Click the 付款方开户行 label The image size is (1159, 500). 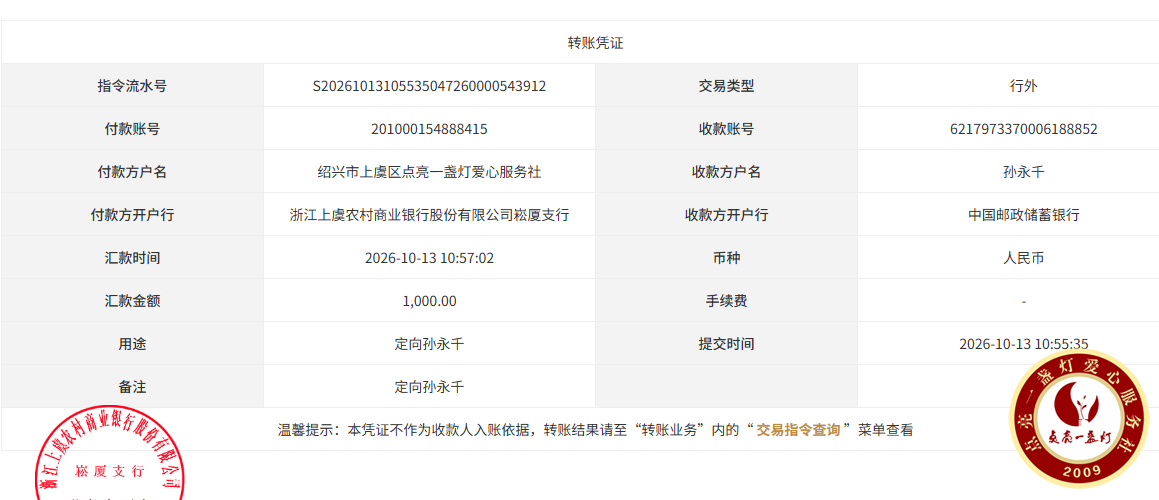[x=132, y=214]
